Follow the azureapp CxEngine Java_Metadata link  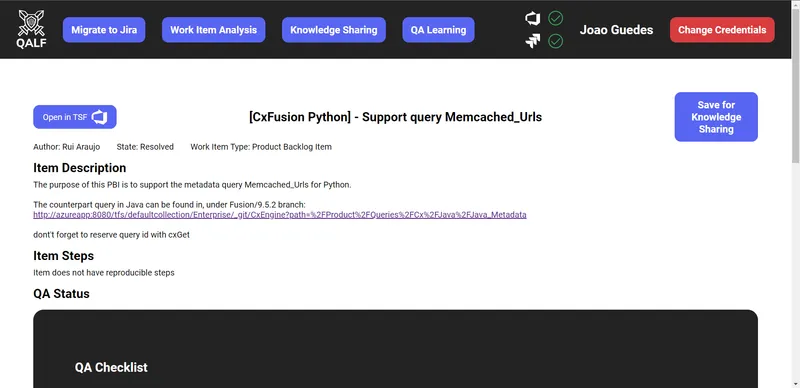click(x=280, y=215)
